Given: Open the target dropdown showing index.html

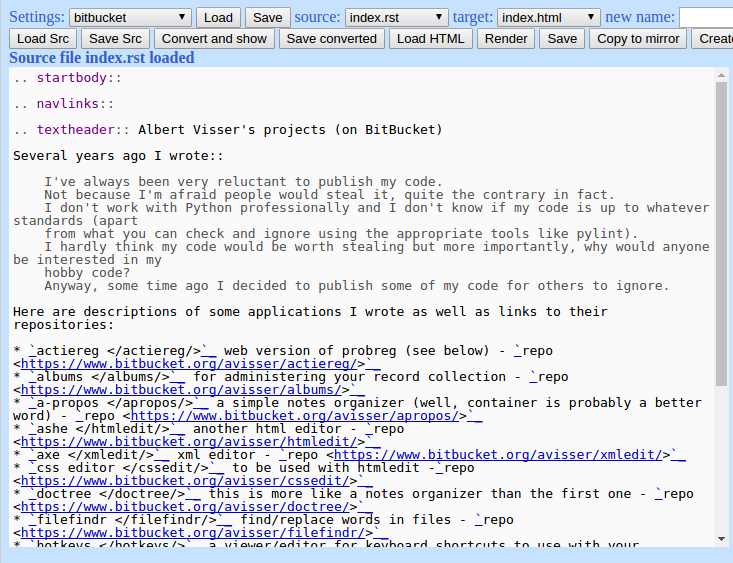Looking at the screenshot, I should point(549,18).
